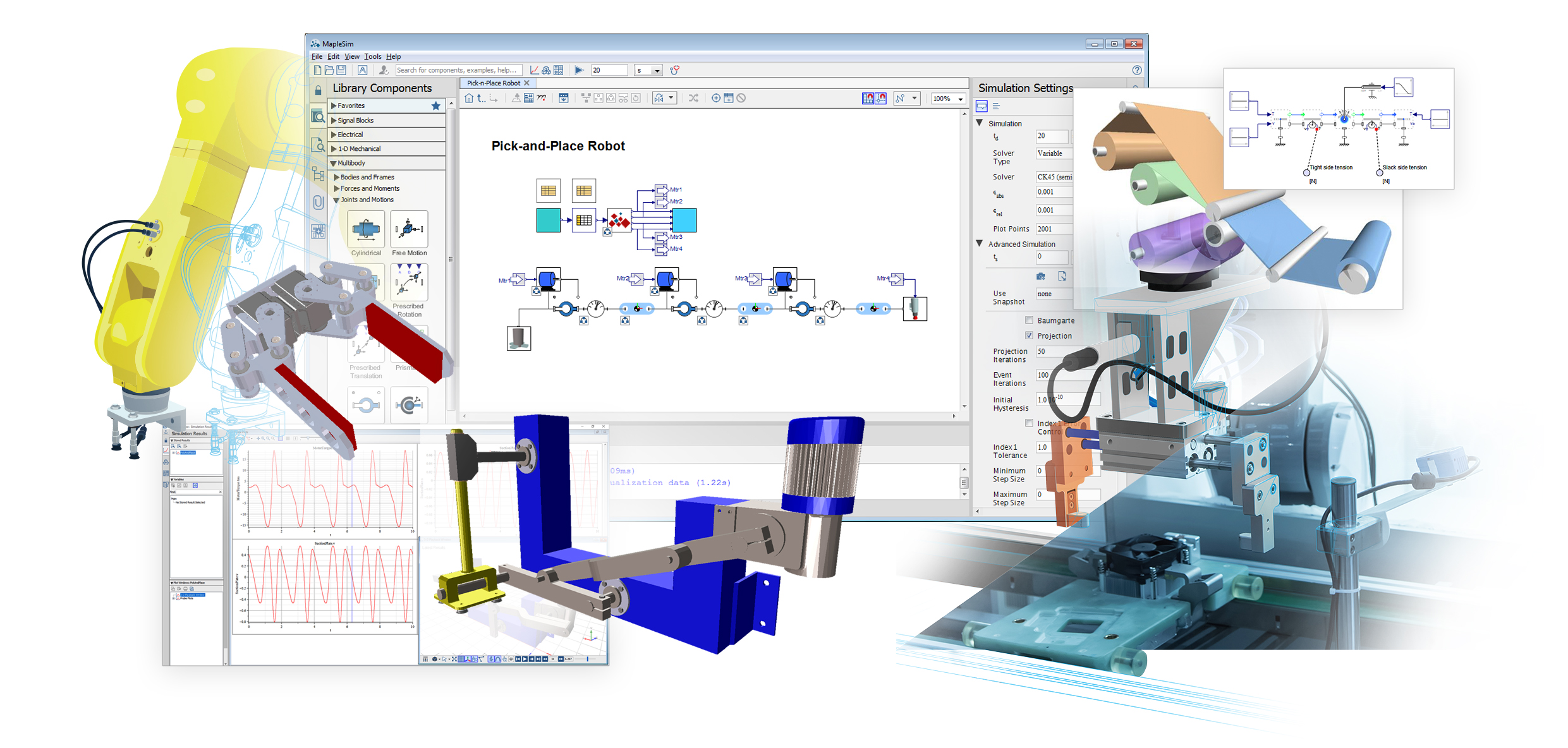The width and height of the screenshot is (1568, 748).
Task: Click the star icon next to Favorites
Action: pos(435,106)
